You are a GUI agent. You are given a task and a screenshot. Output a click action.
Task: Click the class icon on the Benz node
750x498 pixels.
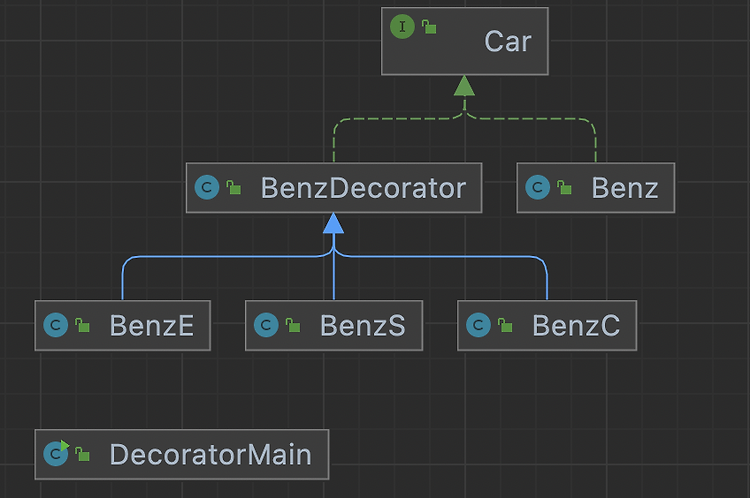pyautogui.click(x=538, y=187)
